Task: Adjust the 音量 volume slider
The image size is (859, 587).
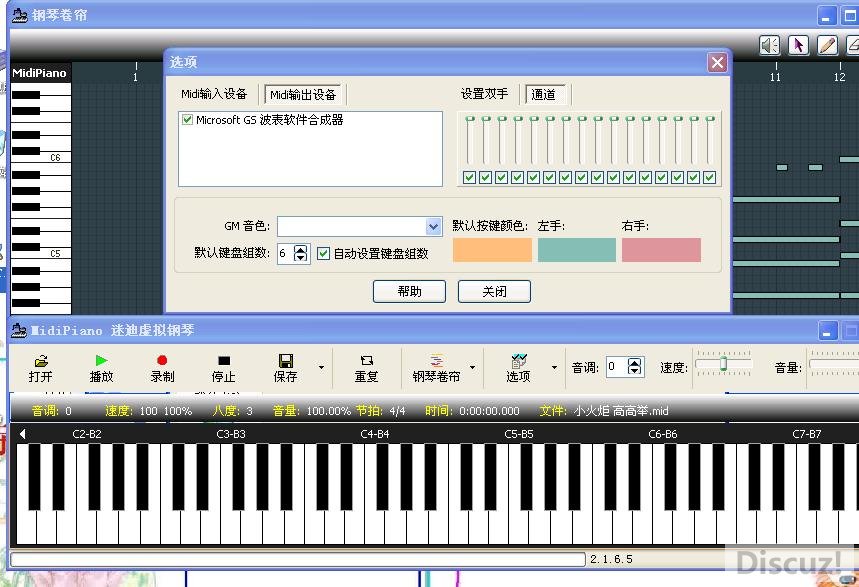Action: [x=834, y=363]
